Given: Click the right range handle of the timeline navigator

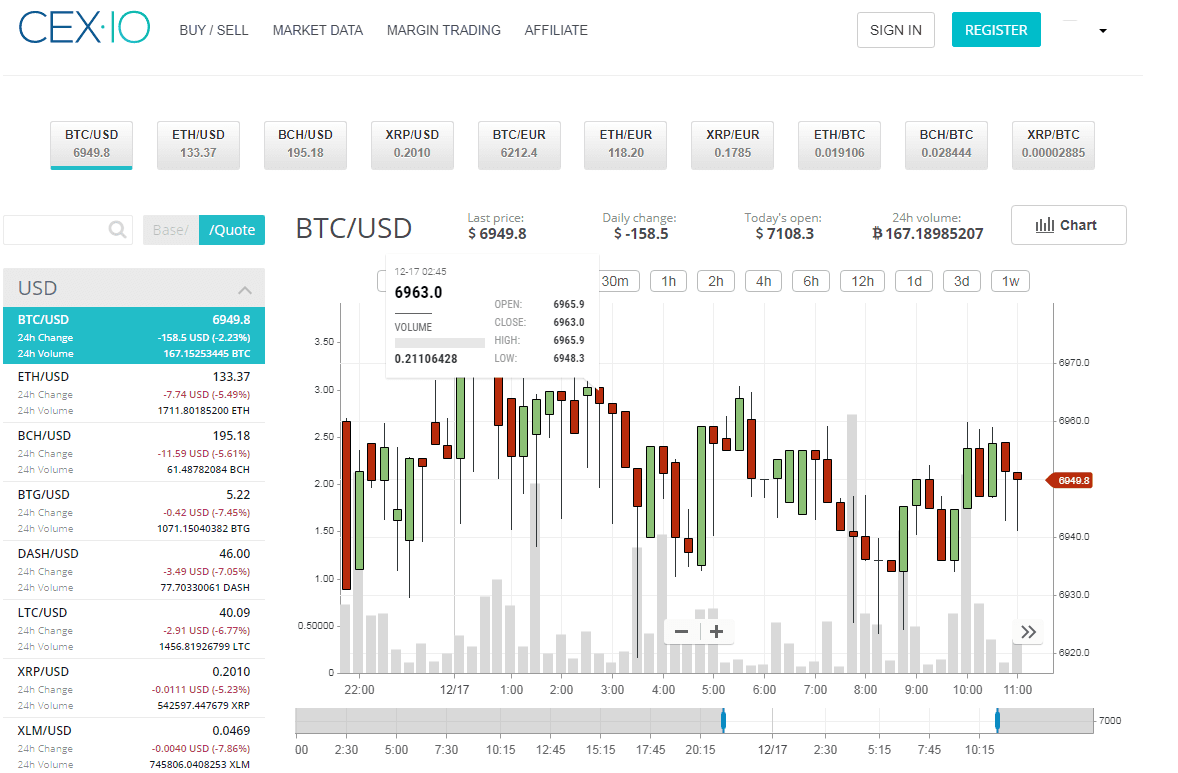Looking at the screenshot, I should tap(998, 720).
